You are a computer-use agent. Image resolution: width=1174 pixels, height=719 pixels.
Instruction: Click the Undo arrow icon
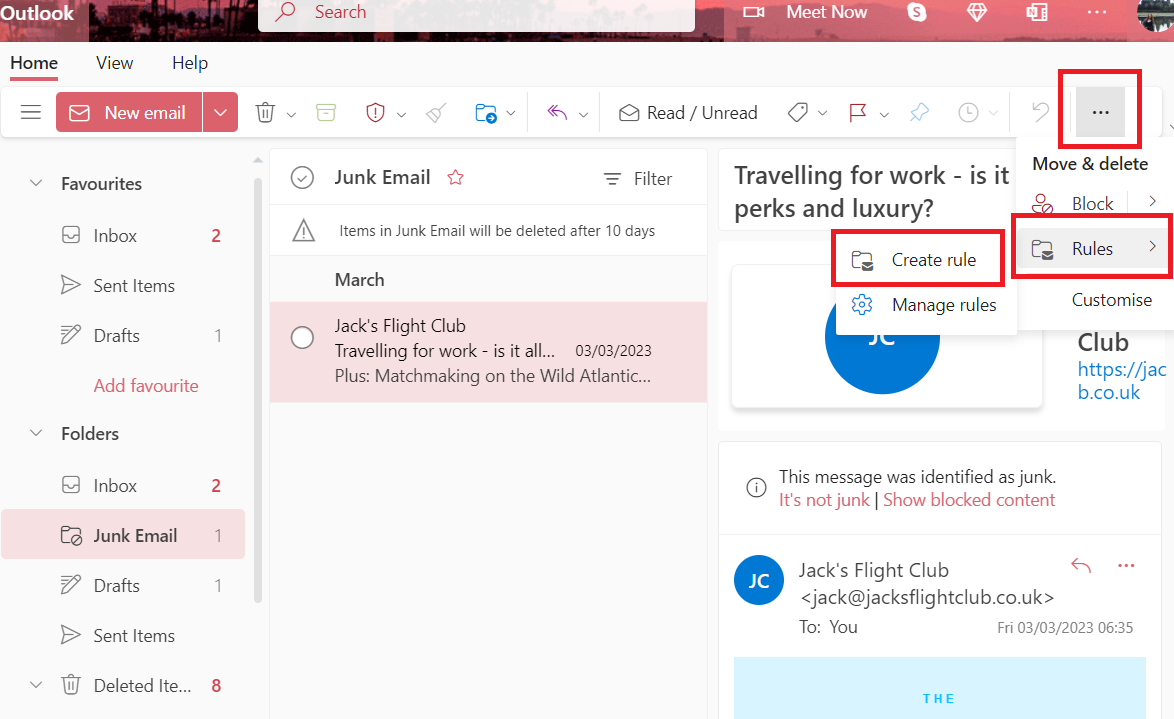(x=1040, y=113)
